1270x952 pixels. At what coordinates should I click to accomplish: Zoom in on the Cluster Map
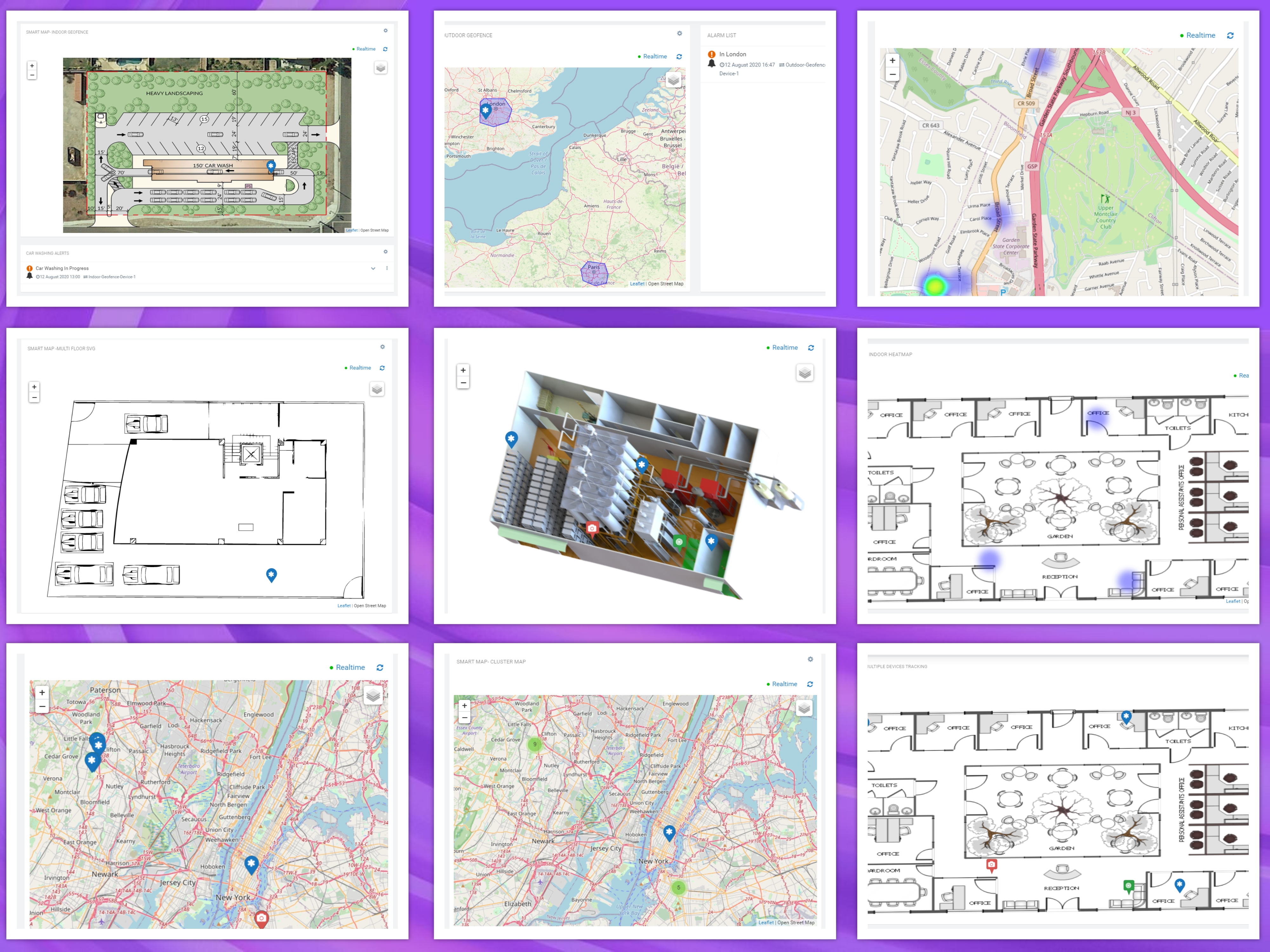coord(465,706)
